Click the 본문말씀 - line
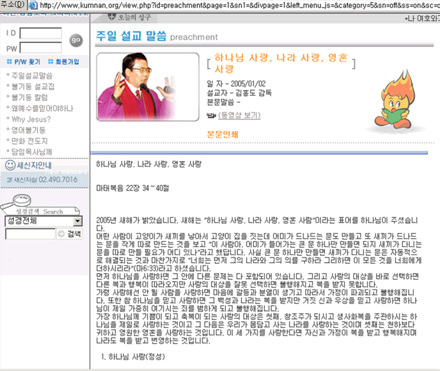The width and height of the screenshot is (440, 371). tap(223, 102)
